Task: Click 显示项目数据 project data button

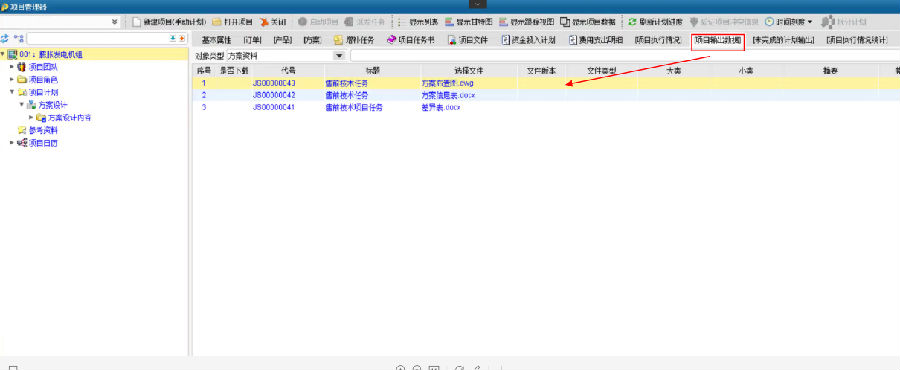Action: [x=588, y=22]
